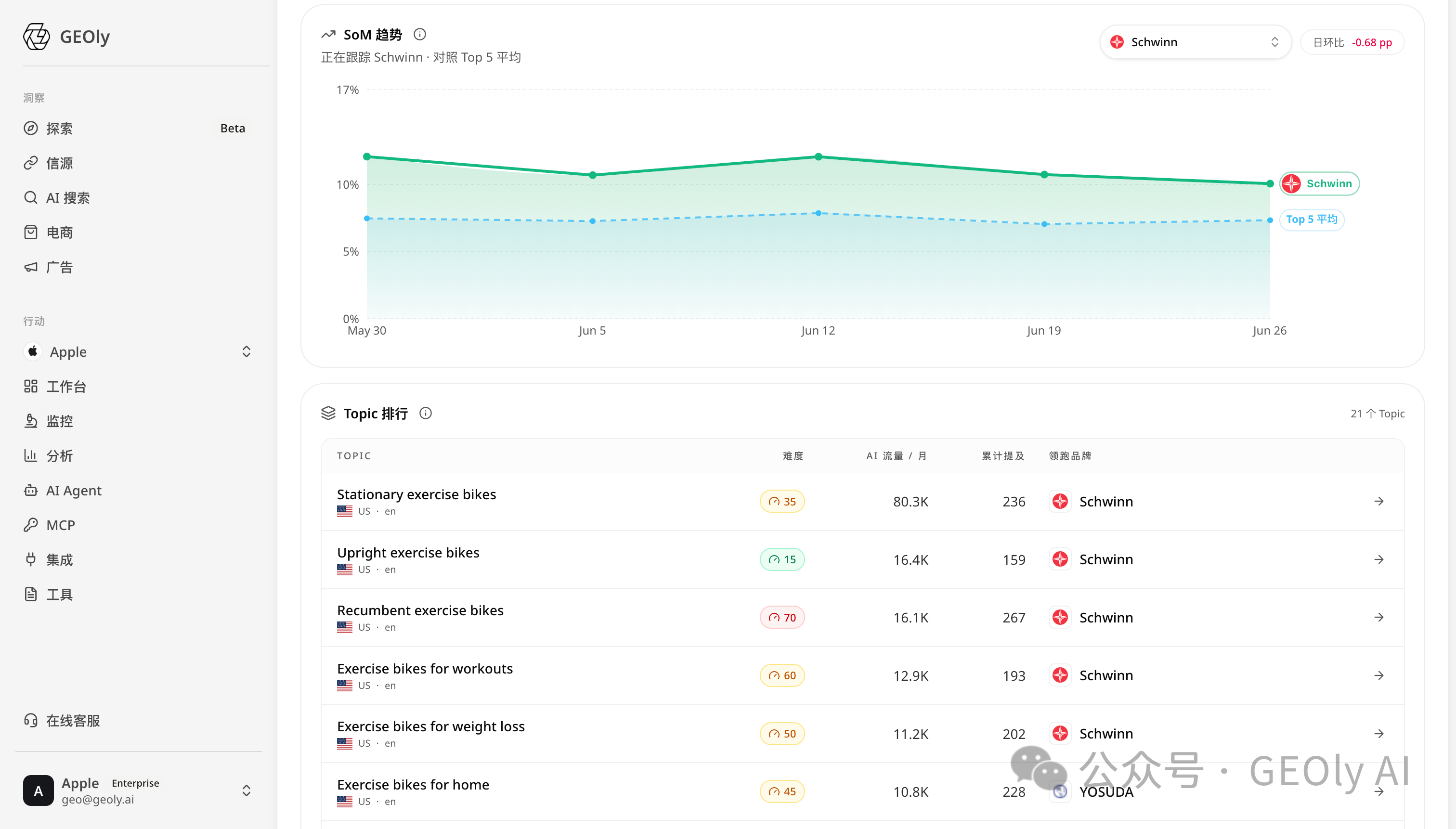Click the difficulty 15 badge
Viewport: 1456px width, 829px height.
pyautogui.click(x=782, y=560)
